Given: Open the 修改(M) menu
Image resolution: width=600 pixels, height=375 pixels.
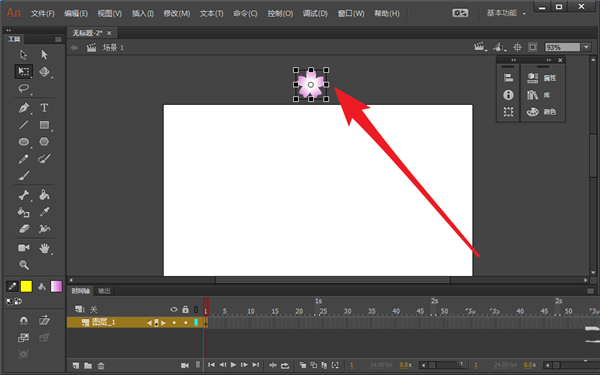Looking at the screenshot, I should coord(176,13).
